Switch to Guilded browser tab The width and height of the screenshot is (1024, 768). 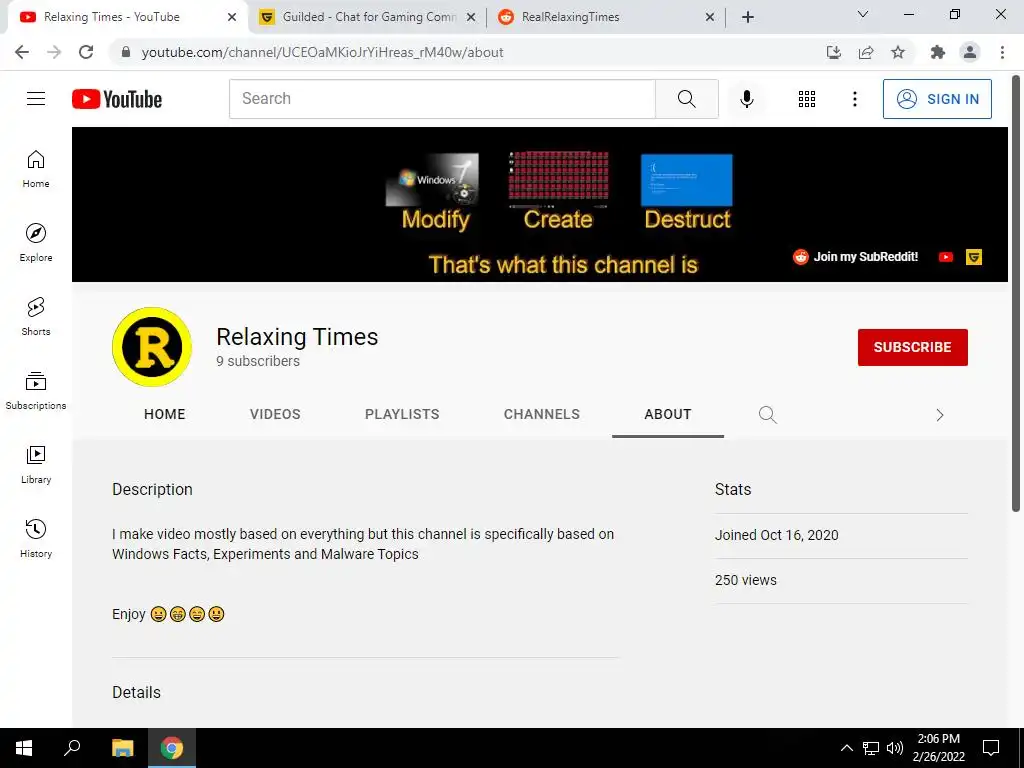coord(369,17)
